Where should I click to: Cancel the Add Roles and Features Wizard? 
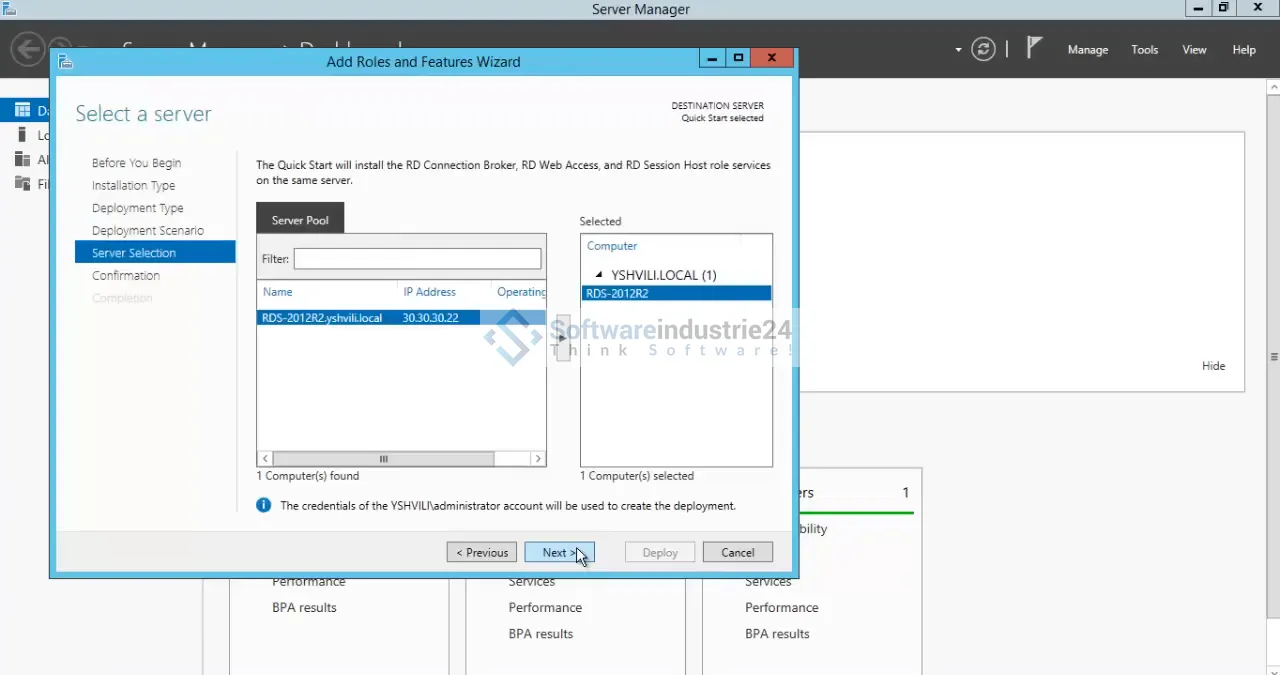click(737, 553)
